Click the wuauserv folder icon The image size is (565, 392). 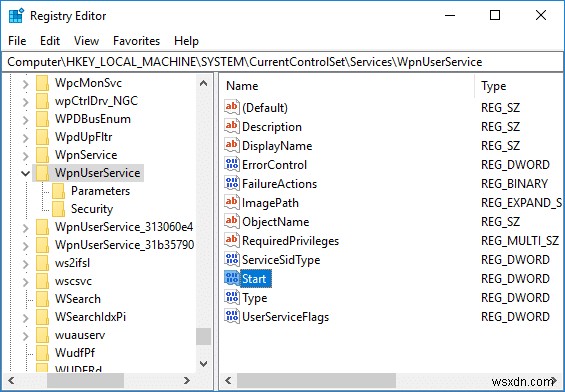[43, 335]
